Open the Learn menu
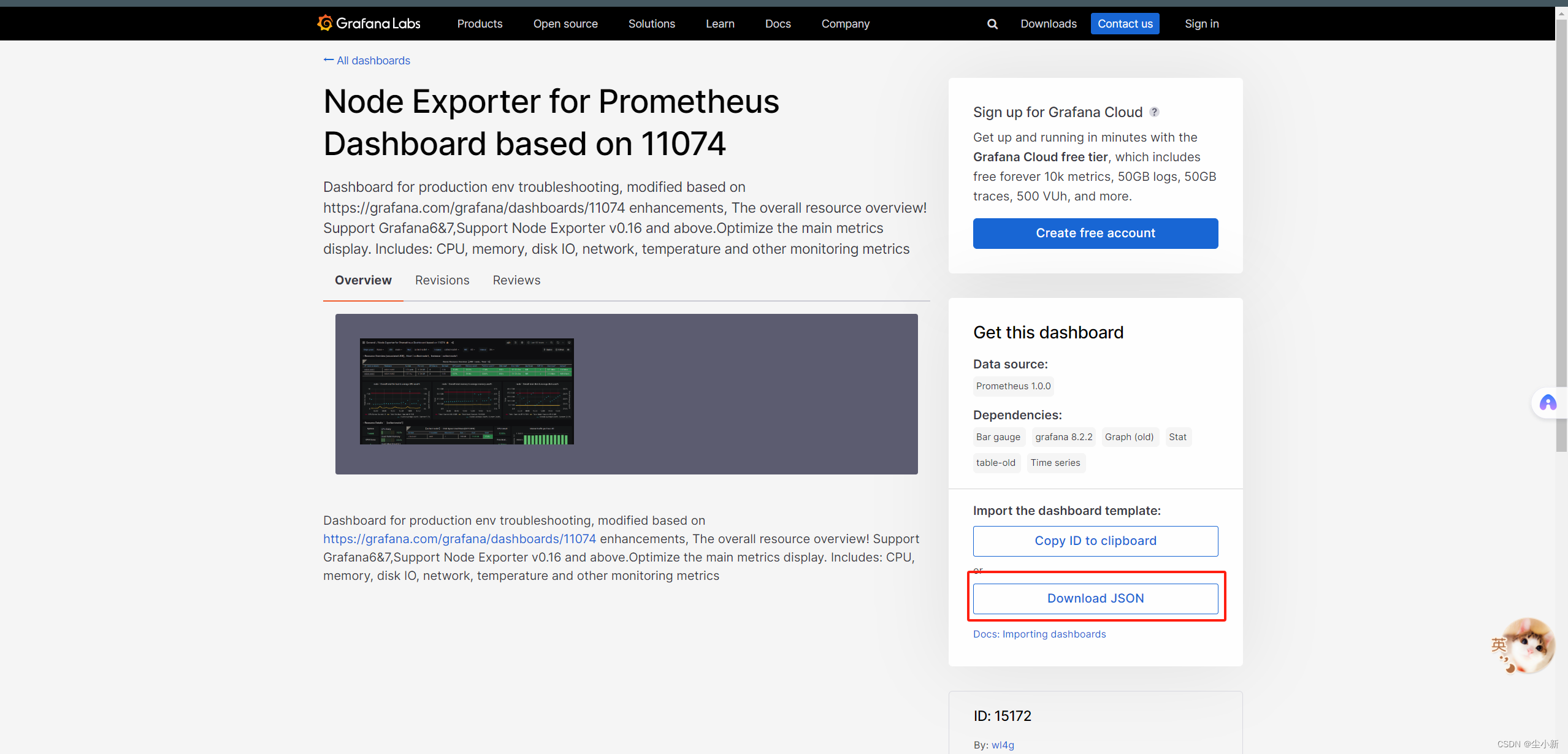Viewport: 1568px width, 754px height. (720, 24)
